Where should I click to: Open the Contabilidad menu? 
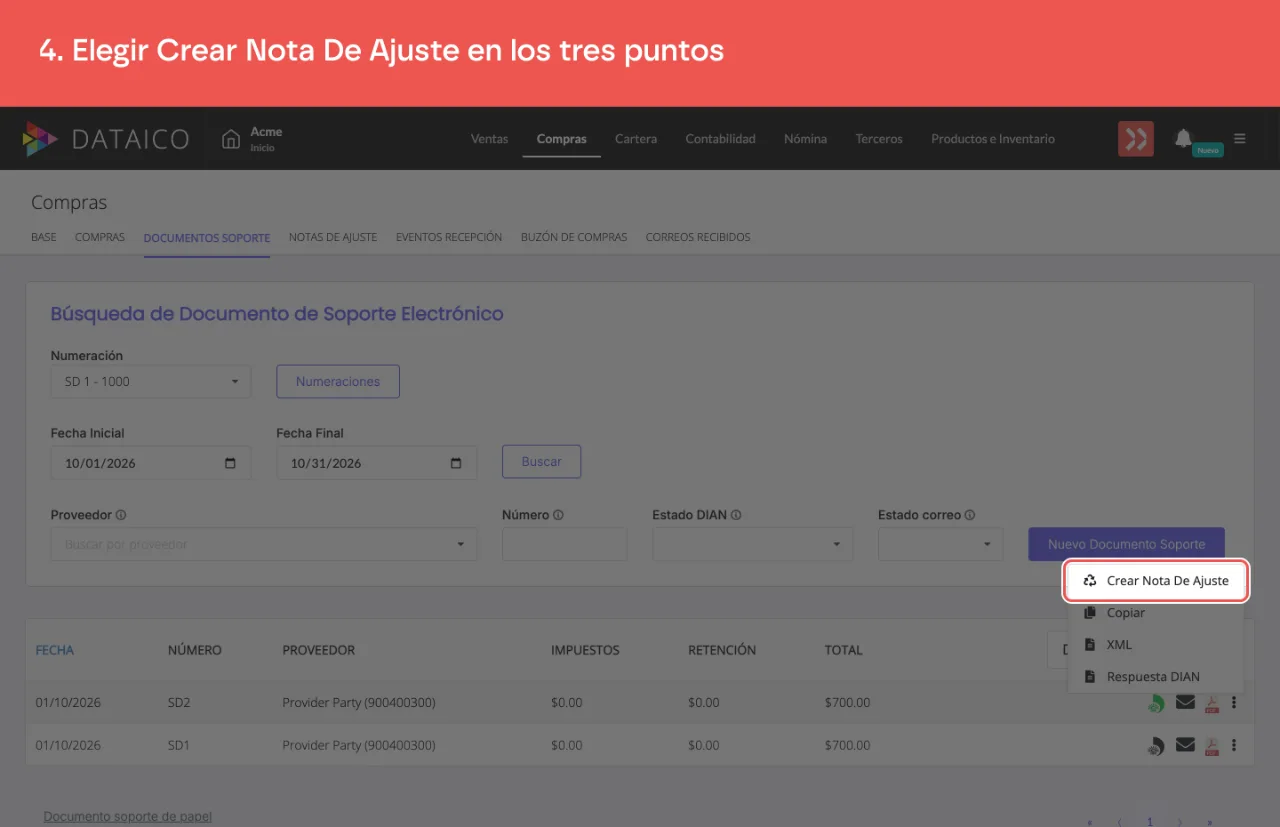(720, 139)
